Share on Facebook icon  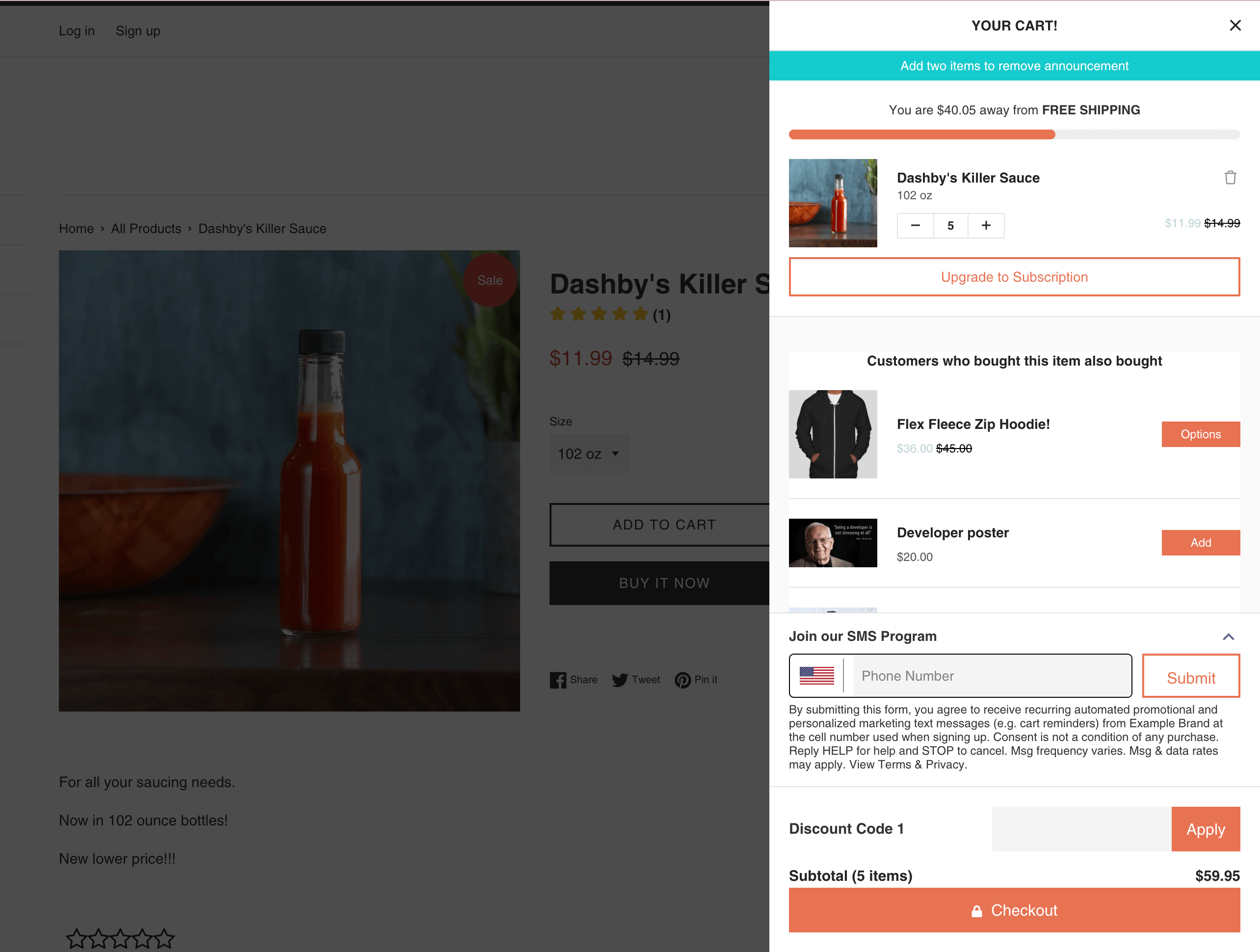pyautogui.click(x=574, y=680)
